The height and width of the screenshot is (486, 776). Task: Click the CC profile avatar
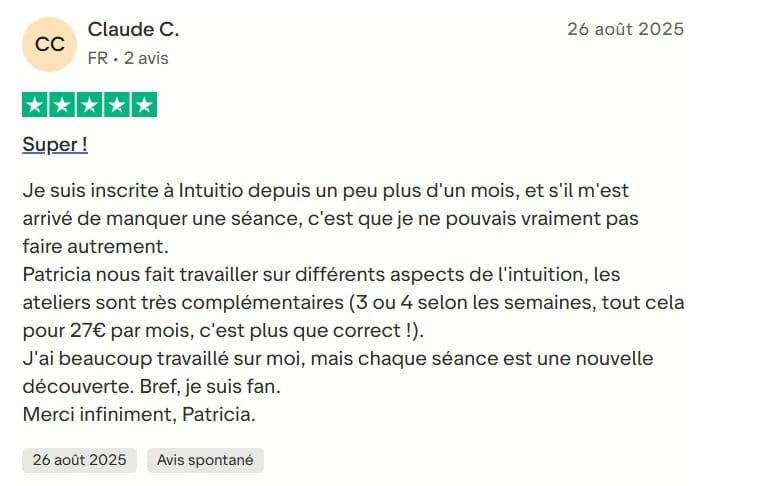pyautogui.click(x=50, y=44)
